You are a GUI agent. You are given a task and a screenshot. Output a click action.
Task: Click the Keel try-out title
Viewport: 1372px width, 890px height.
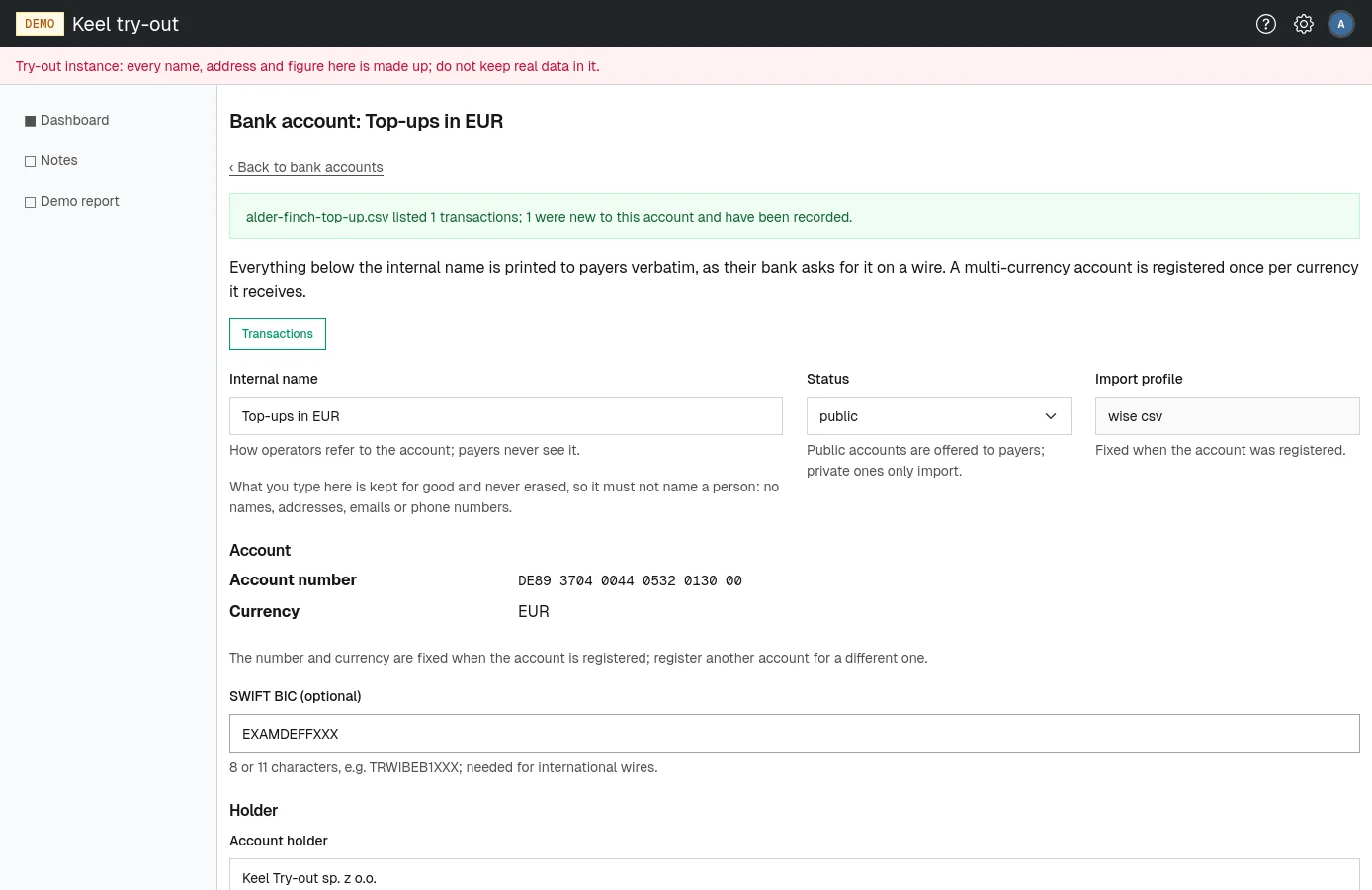(x=126, y=24)
